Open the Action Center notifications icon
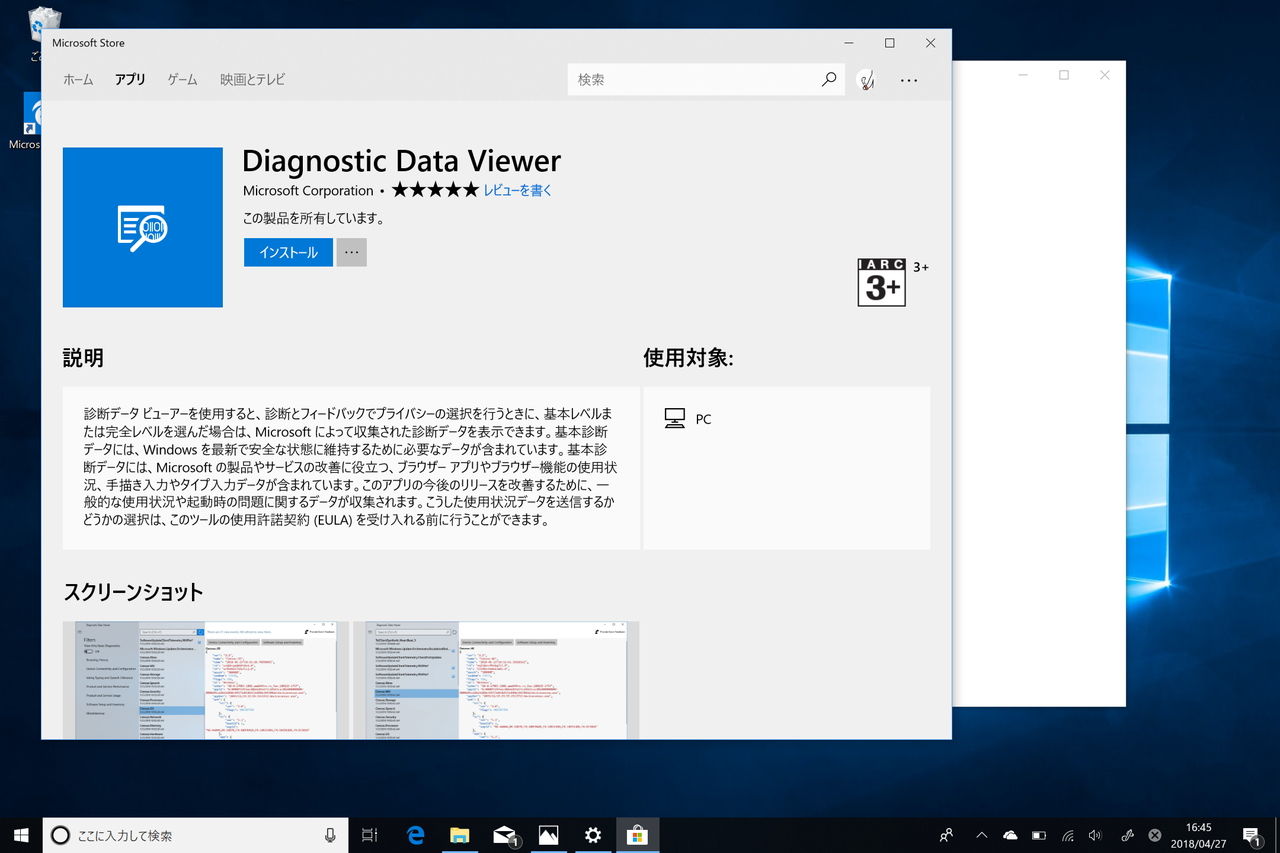The image size is (1280, 853). pyautogui.click(x=1252, y=835)
